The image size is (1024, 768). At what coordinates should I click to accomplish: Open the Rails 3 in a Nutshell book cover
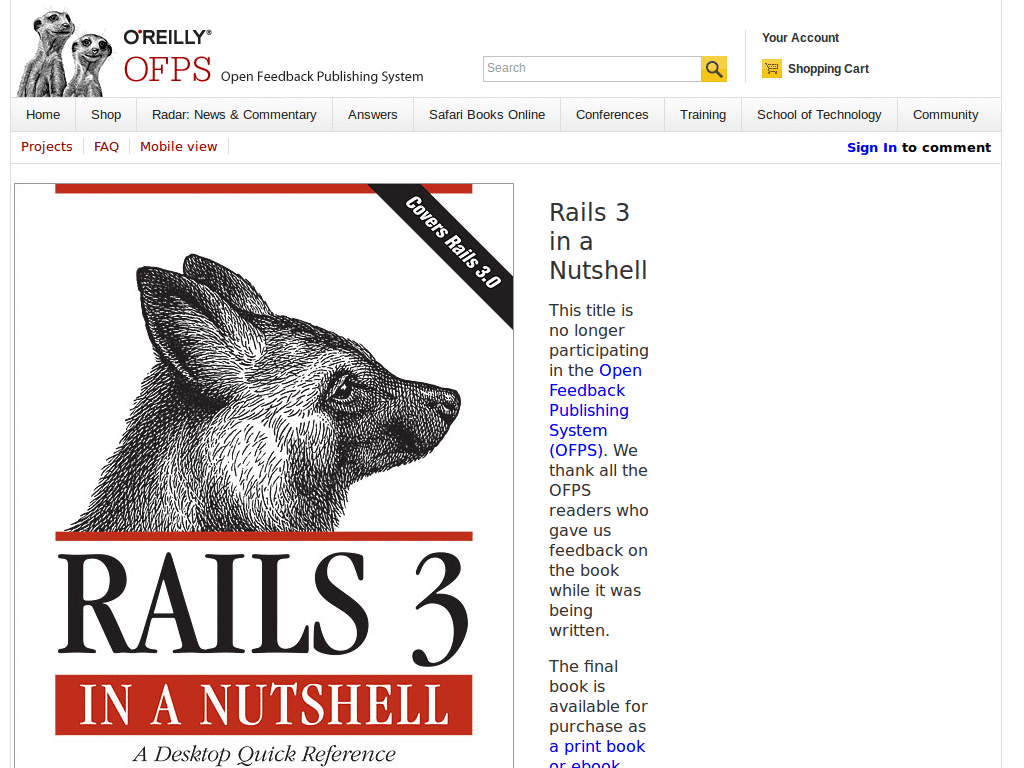pos(263,470)
